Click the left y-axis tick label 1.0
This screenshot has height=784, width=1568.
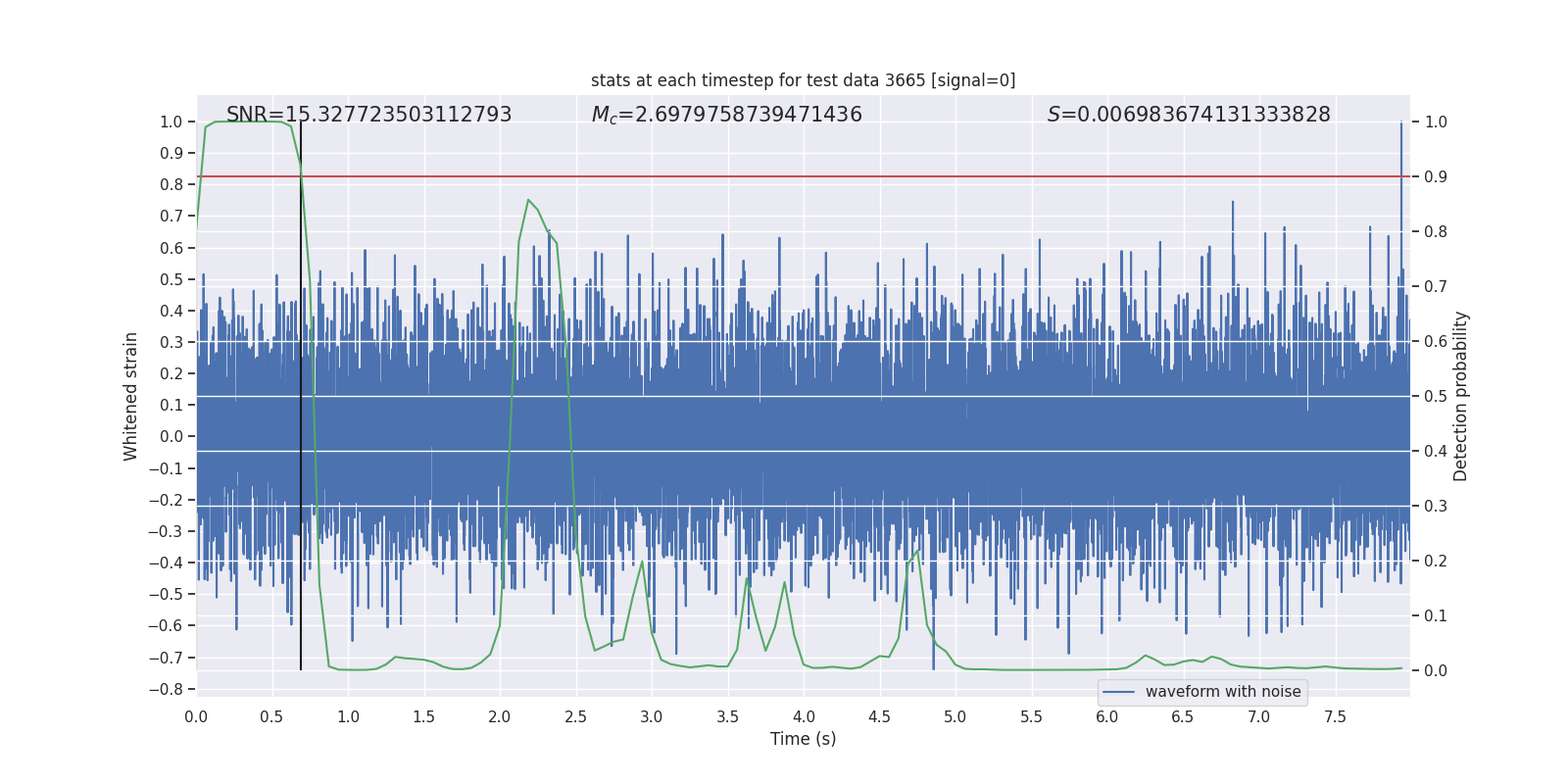pyautogui.click(x=171, y=122)
